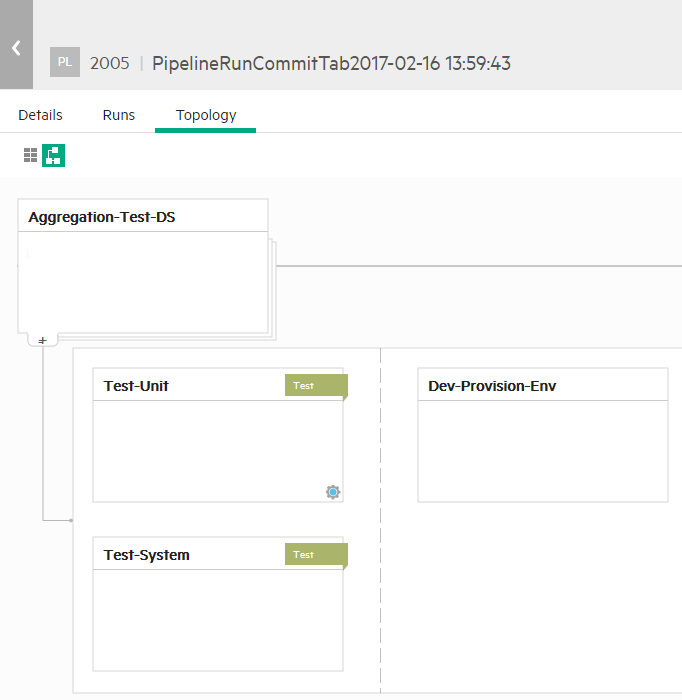The image size is (682, 700).
Task: Click the PL pipeline badge icon
Action: click(x=65, y=62)
